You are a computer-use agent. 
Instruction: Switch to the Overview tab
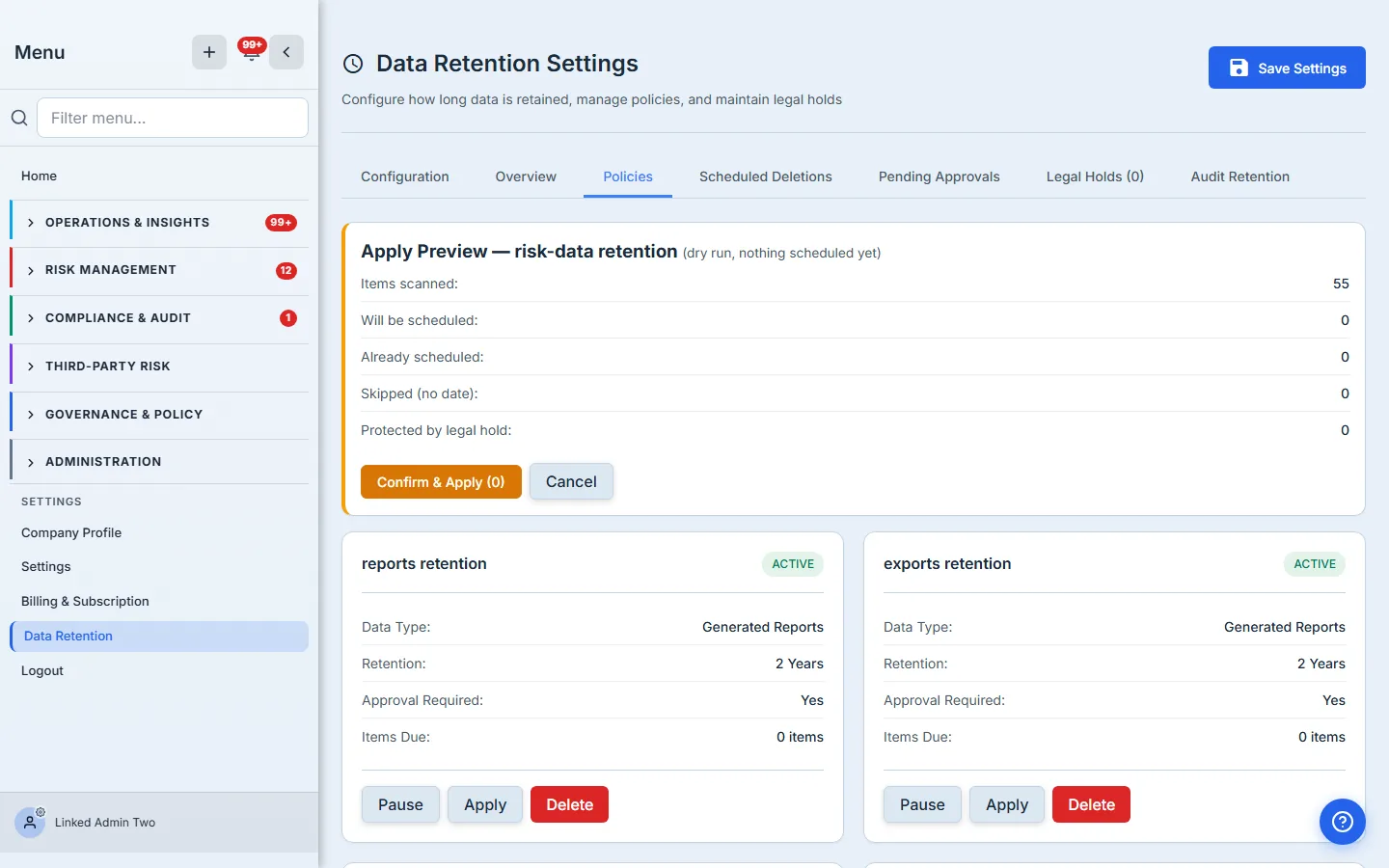[526, 176]
